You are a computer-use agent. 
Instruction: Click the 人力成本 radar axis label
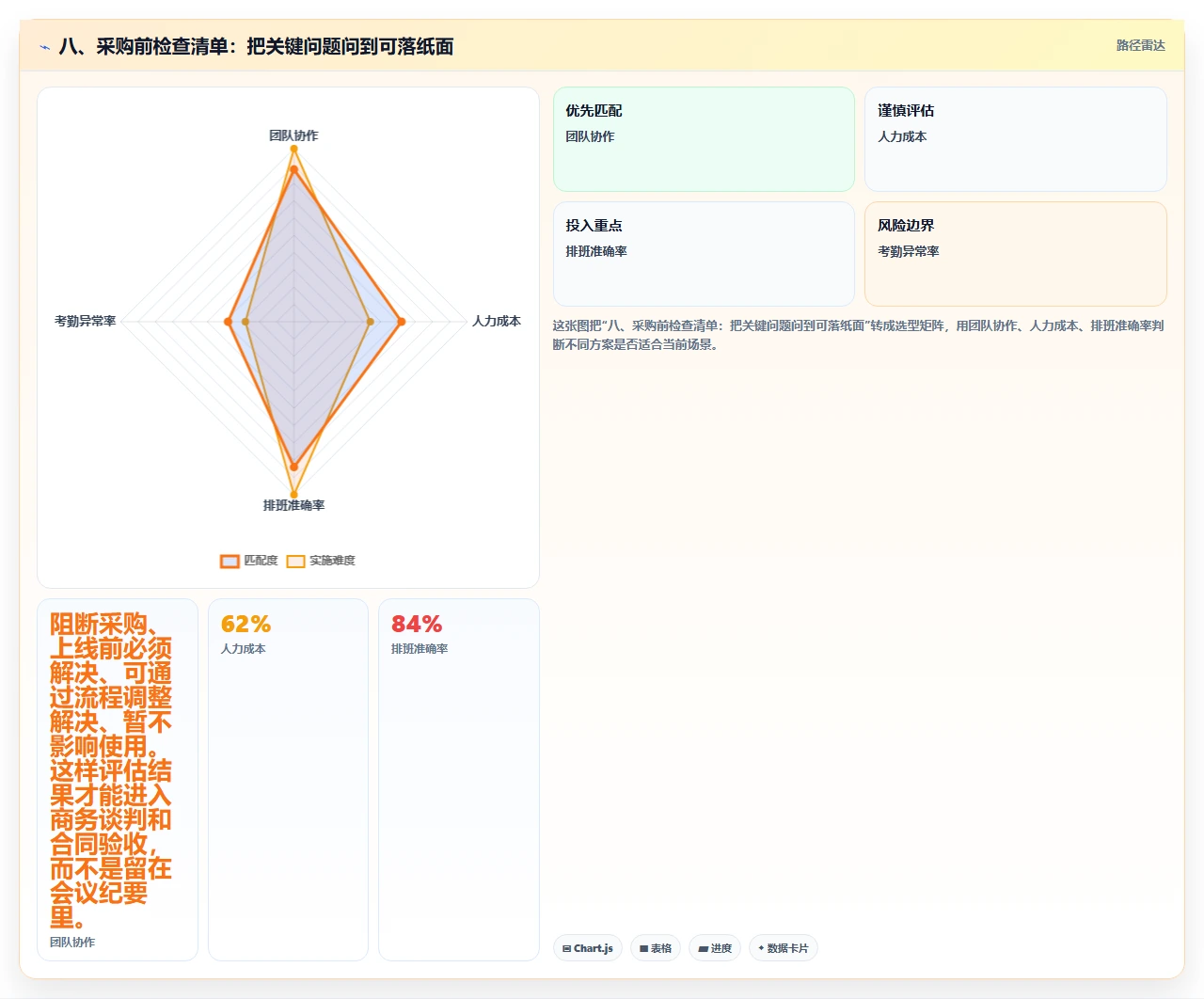click(x=497, y=321)
